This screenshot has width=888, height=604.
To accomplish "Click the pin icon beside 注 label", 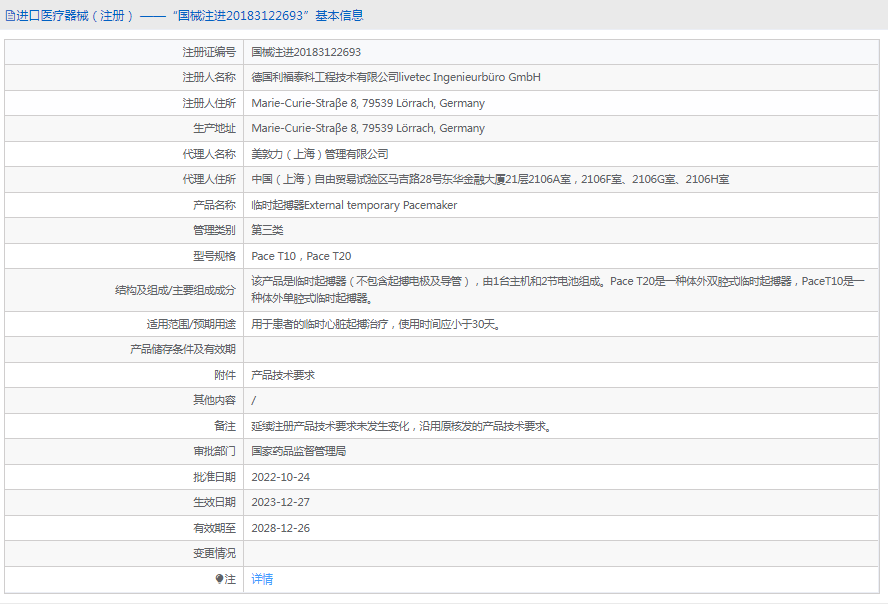I will [220, 579].
